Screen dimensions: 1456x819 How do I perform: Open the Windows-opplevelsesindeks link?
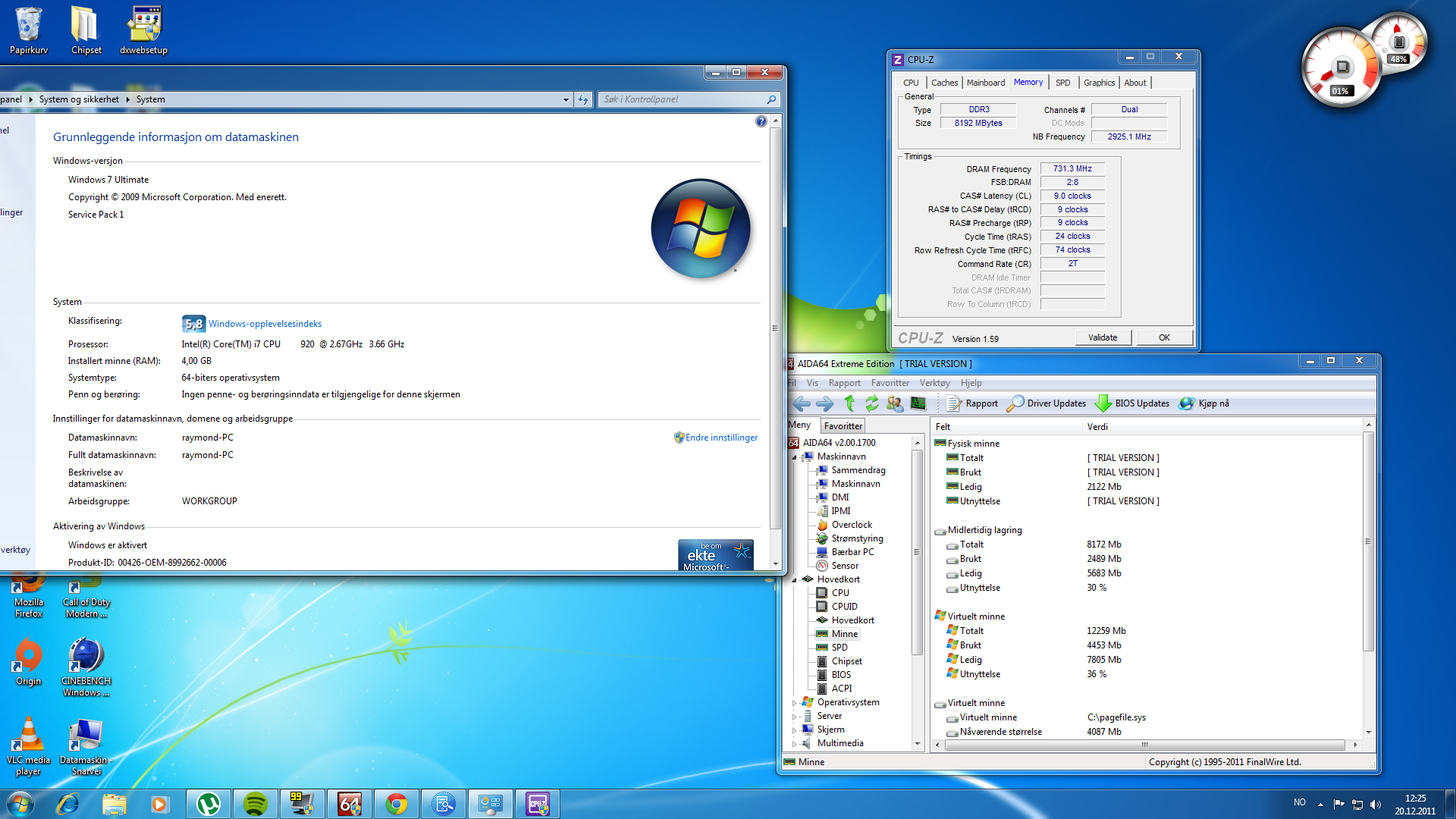click(x=265, y=324)
